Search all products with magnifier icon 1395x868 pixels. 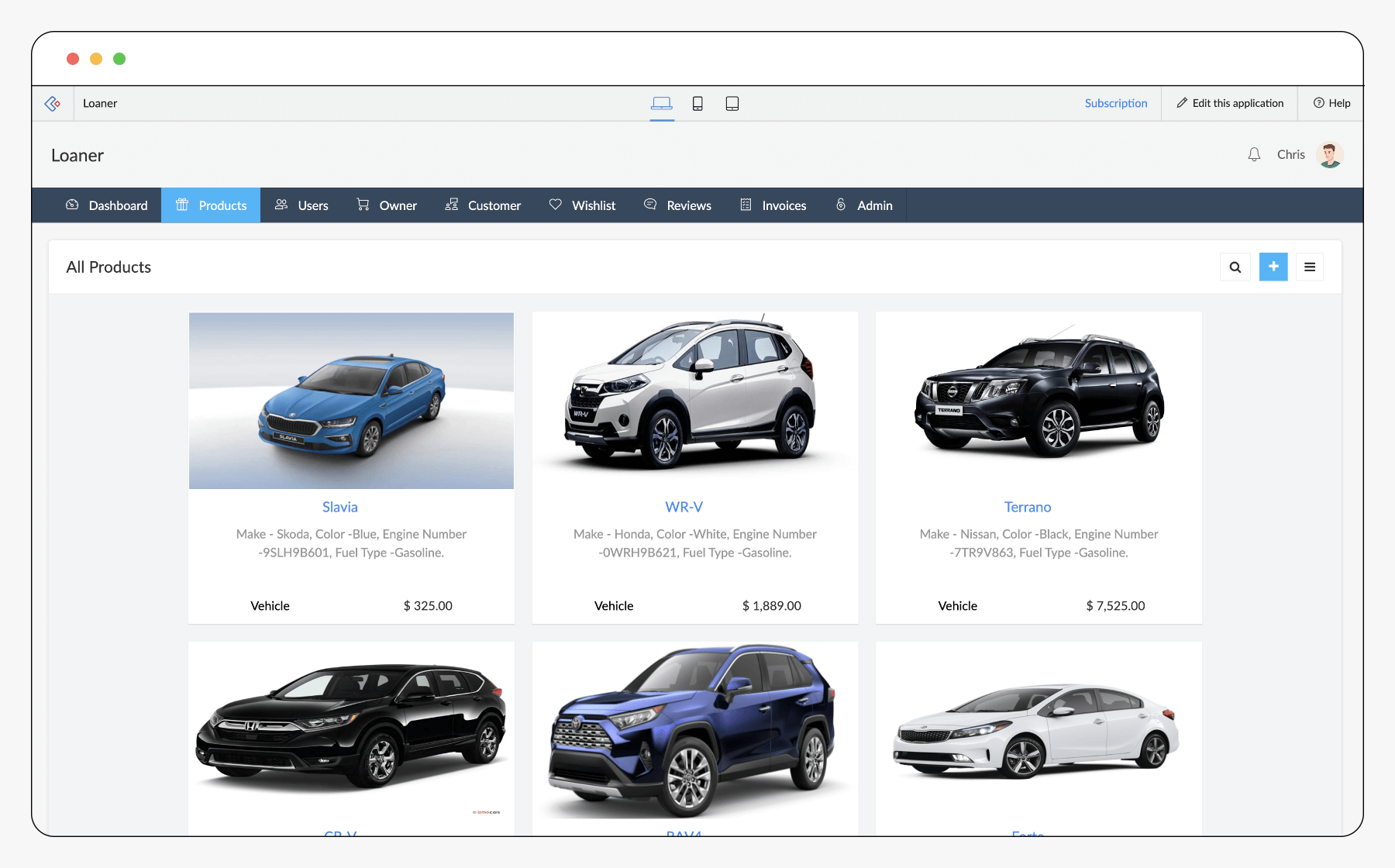(x=1235, y=267)
